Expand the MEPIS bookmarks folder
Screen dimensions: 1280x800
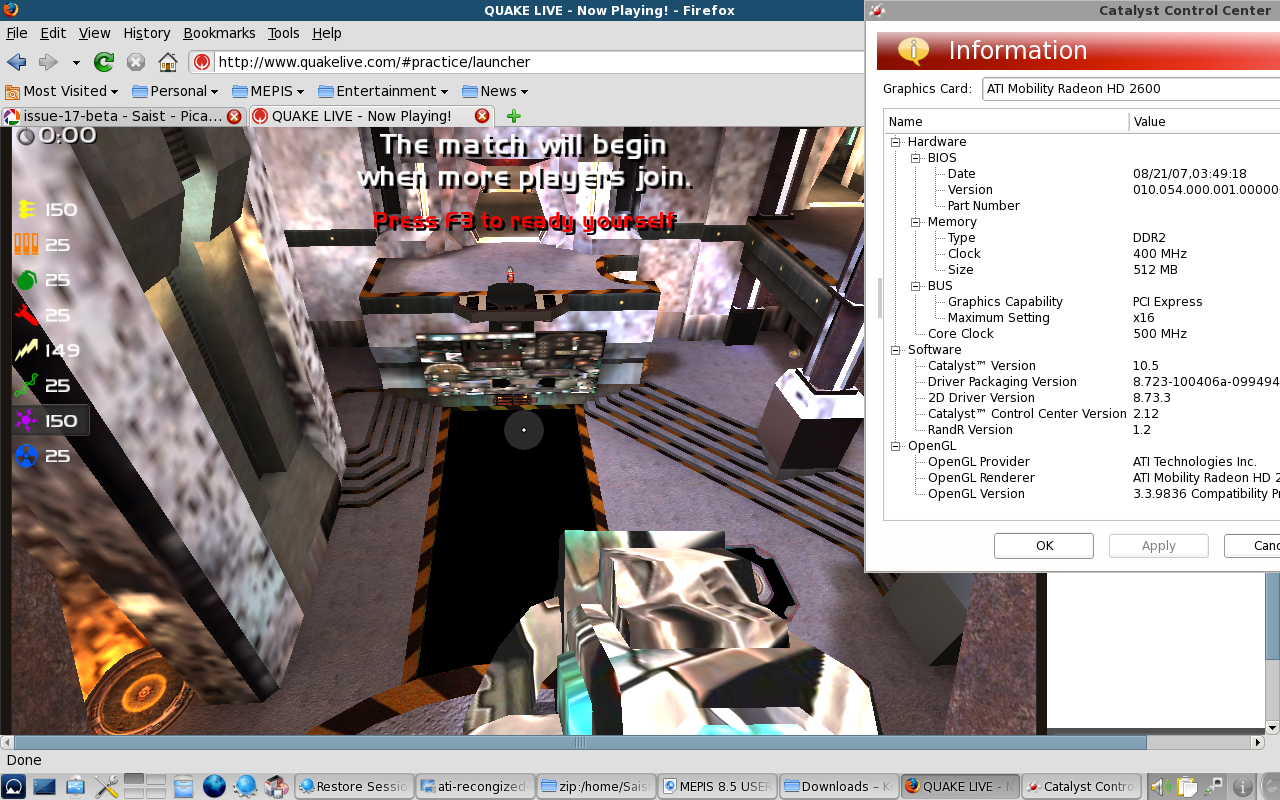point(270,91)
